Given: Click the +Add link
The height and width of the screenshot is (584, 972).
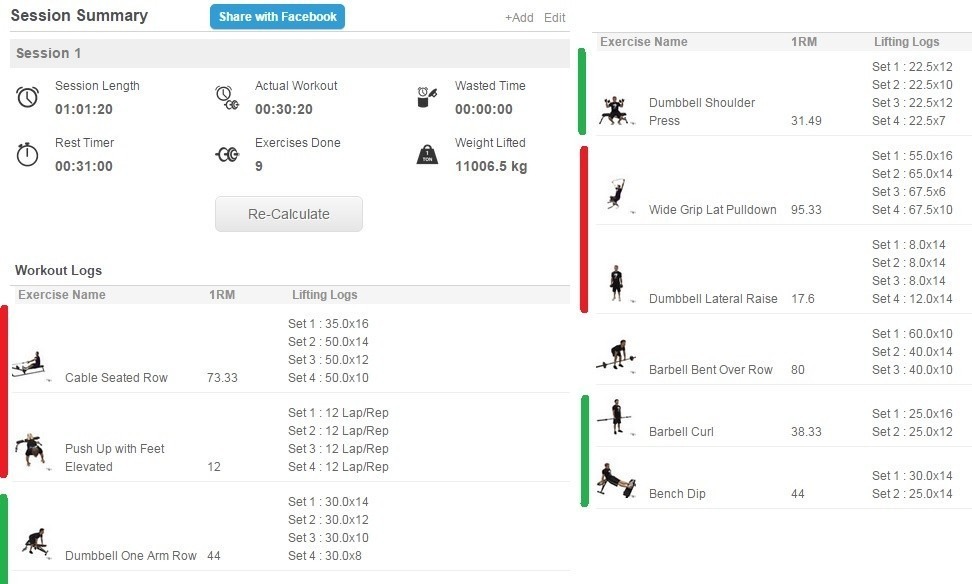Looking at the screenshot, I should 519,18.
